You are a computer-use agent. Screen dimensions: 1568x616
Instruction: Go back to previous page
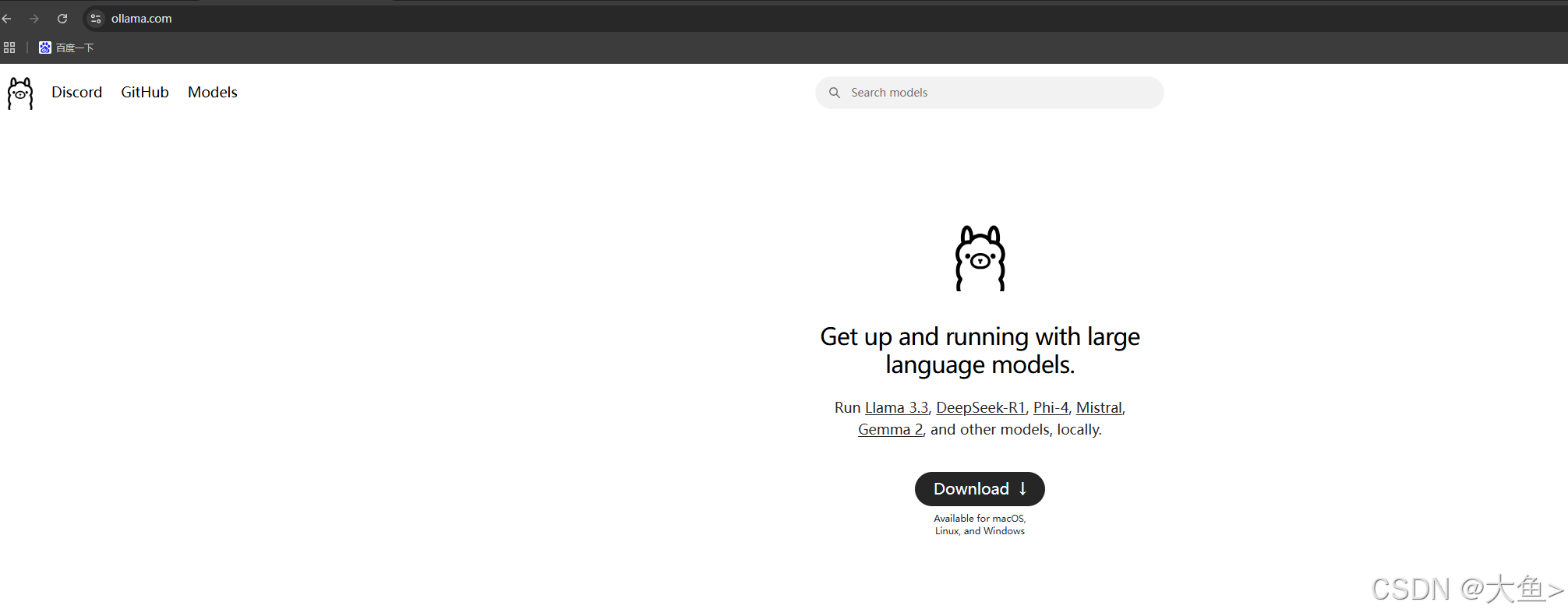(x=7, y=19)
